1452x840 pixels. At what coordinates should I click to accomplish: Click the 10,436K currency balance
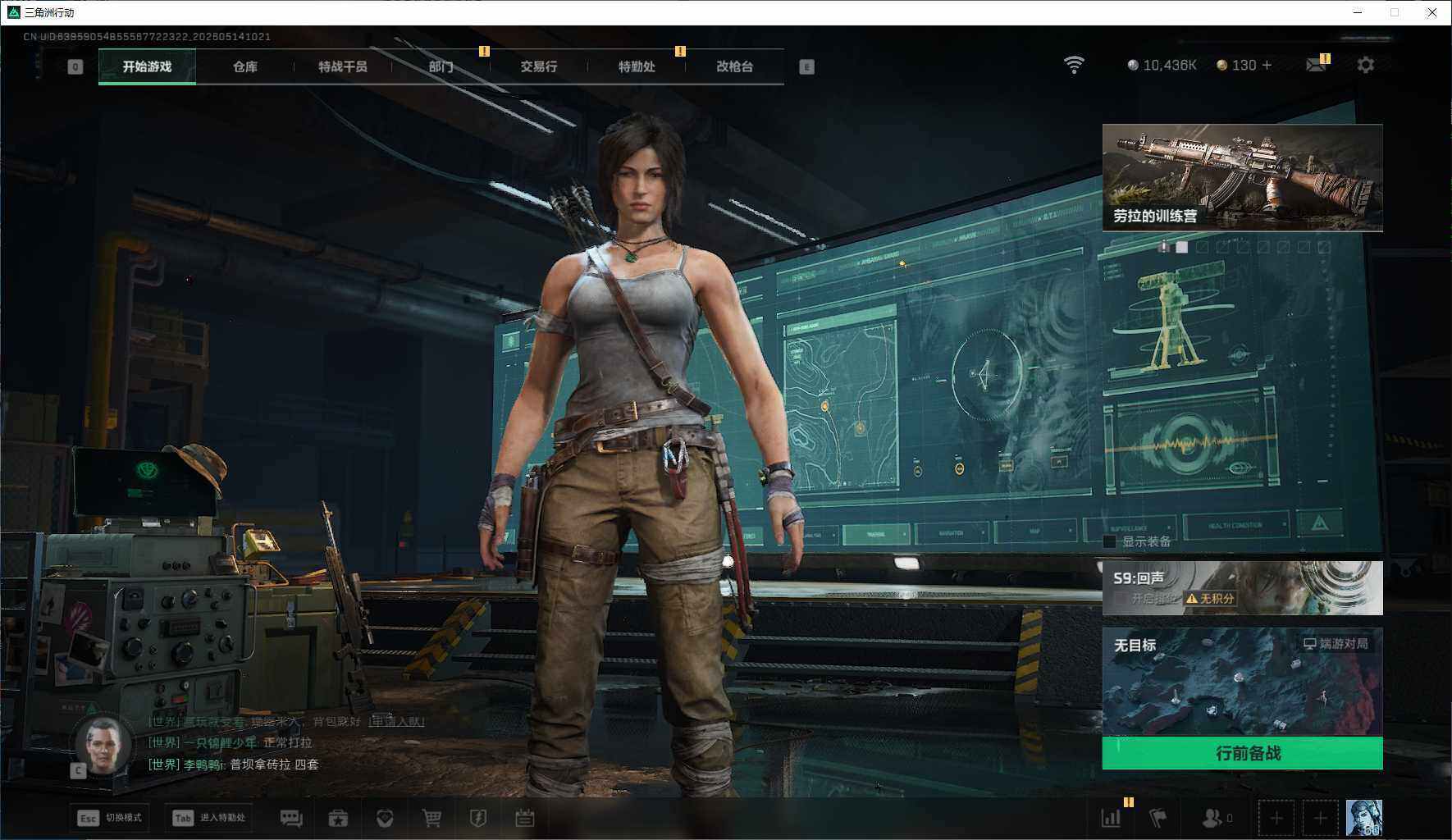1162,65
